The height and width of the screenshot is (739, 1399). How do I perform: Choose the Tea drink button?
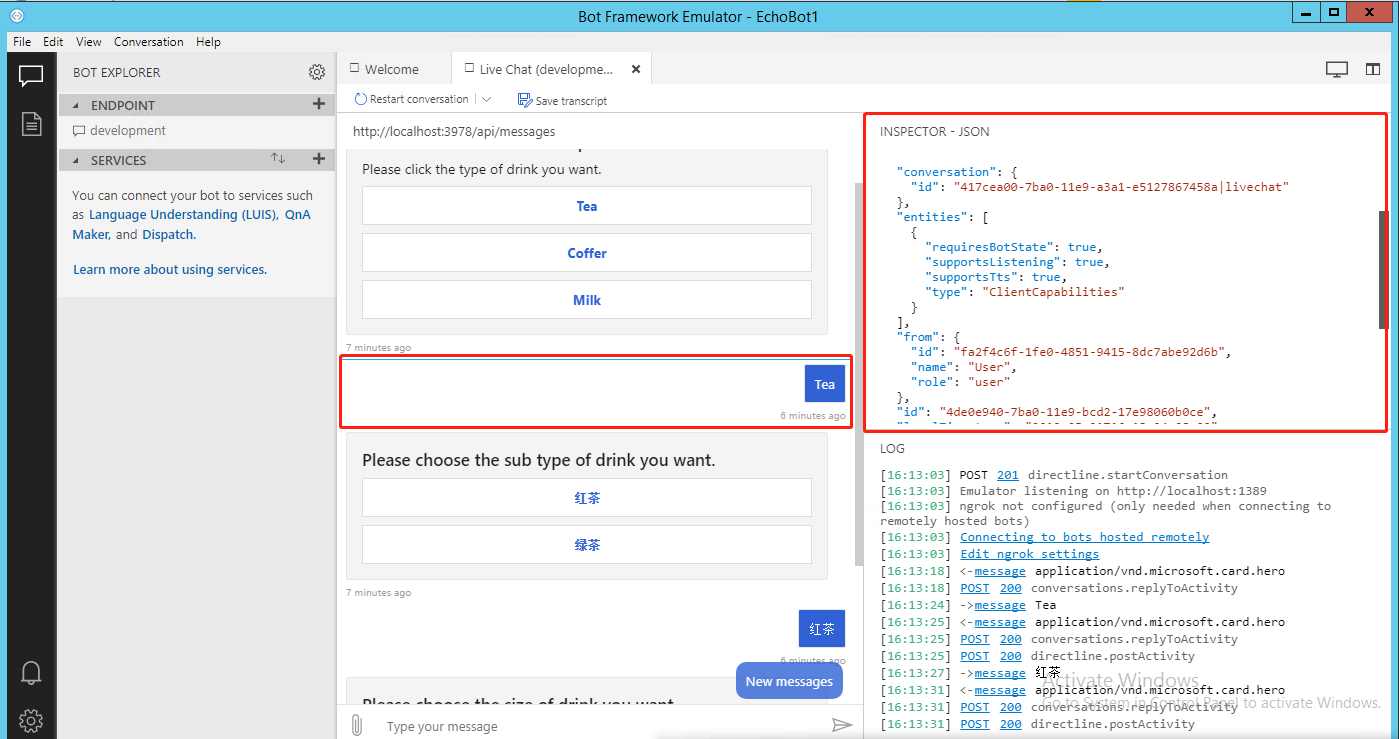(x=587, y=206)
